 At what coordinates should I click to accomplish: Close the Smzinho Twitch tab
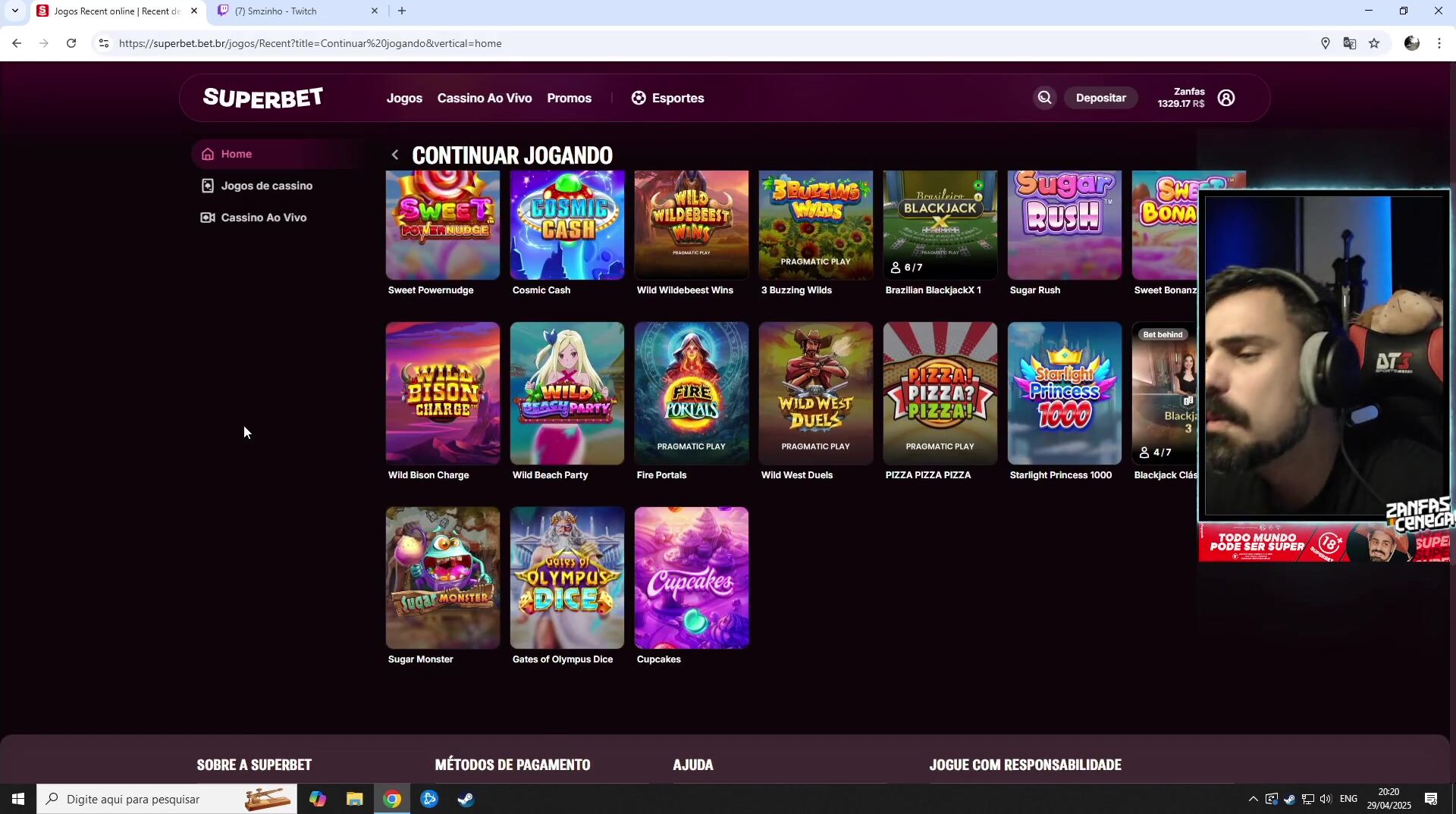pyautogui.click(x=375, y=11)
